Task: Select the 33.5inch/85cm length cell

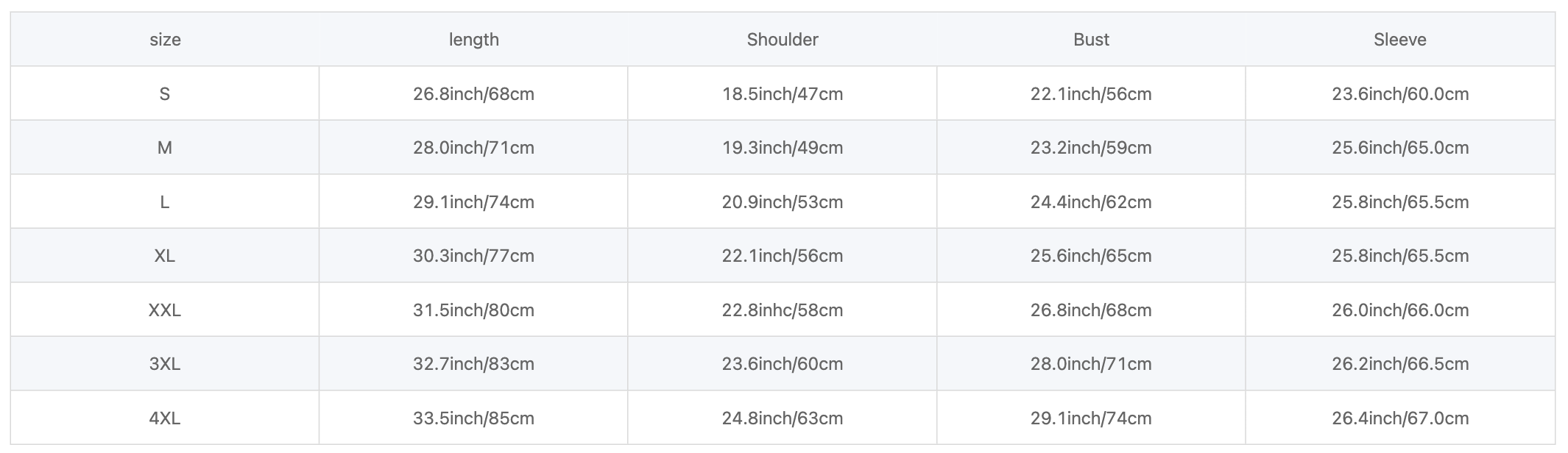Action: point(473,418)
